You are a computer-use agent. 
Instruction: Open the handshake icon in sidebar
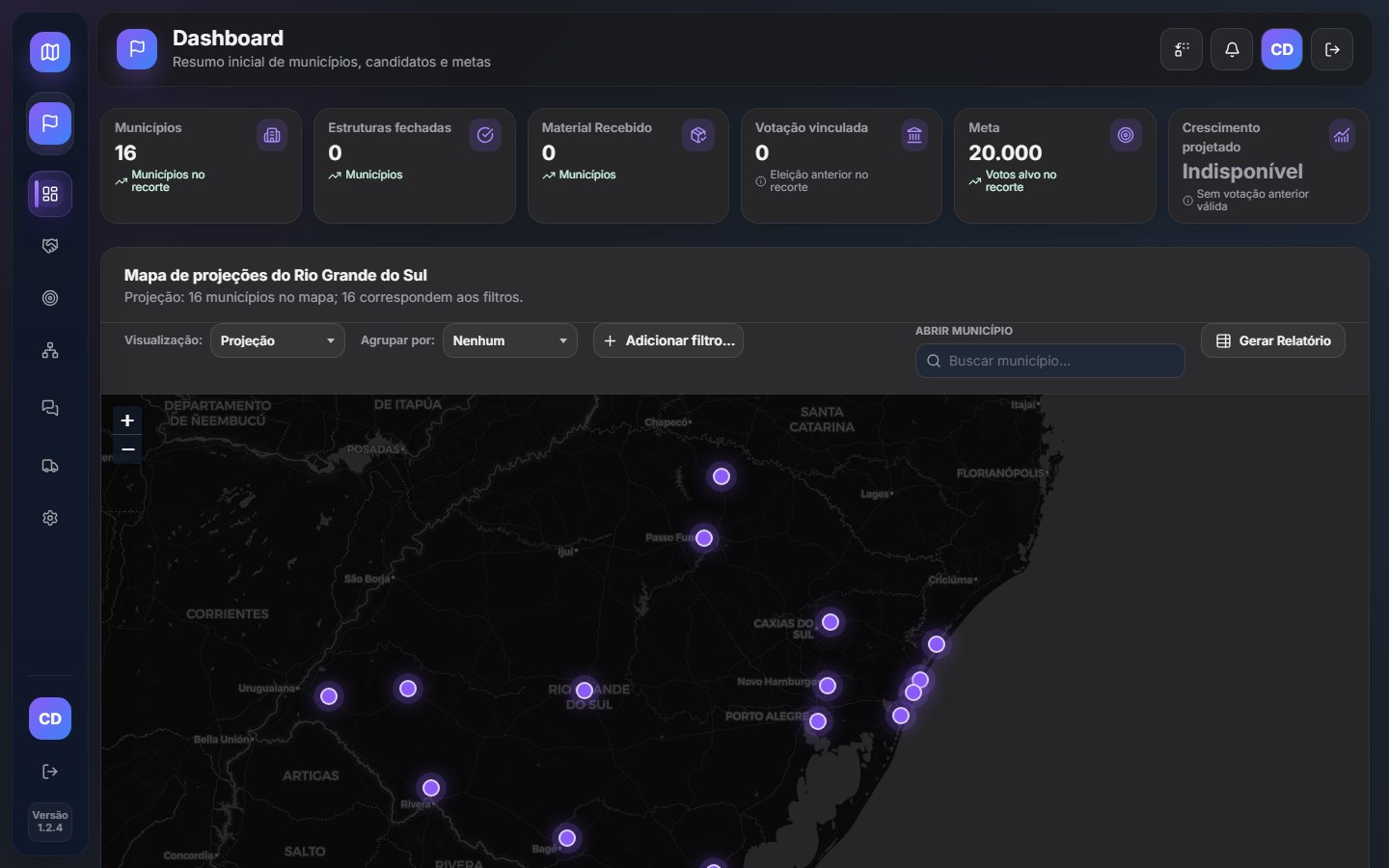pos(50,246)
